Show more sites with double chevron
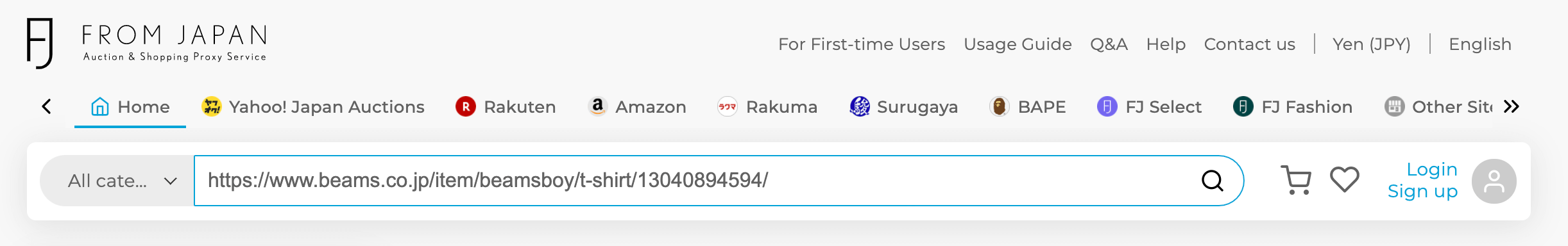 click(x=1512, y=106)
